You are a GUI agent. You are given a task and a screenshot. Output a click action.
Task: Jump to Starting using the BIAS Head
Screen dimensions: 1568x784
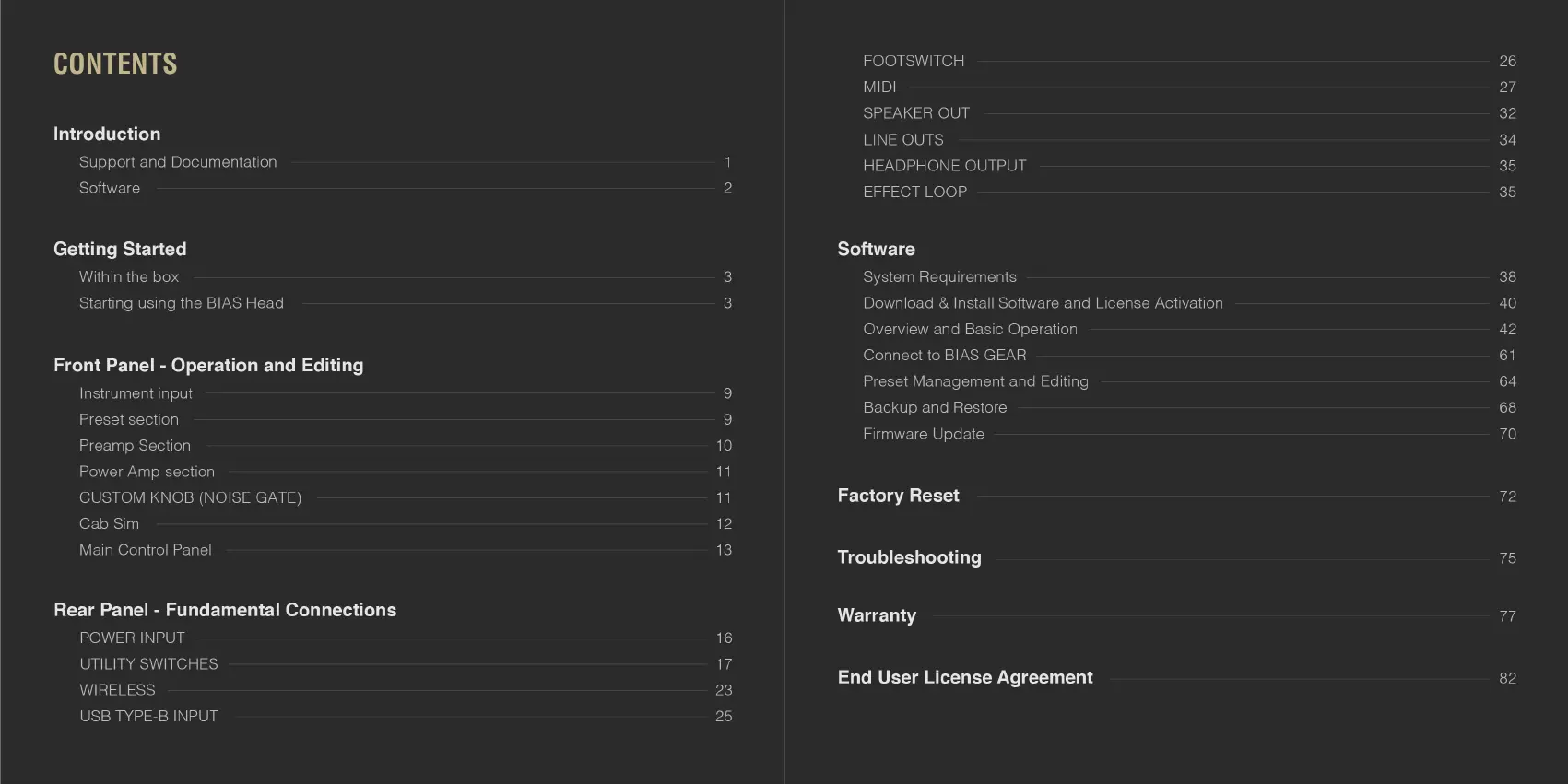[x=182, y=303]
